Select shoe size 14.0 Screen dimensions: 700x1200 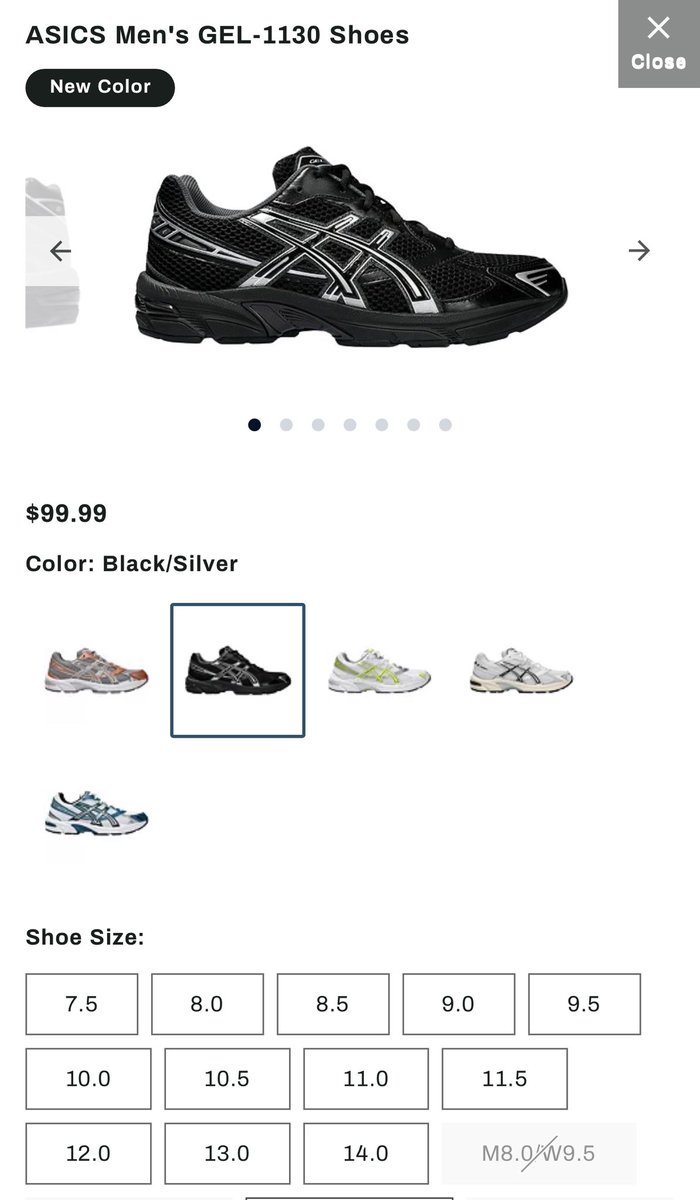point(366,1154)
